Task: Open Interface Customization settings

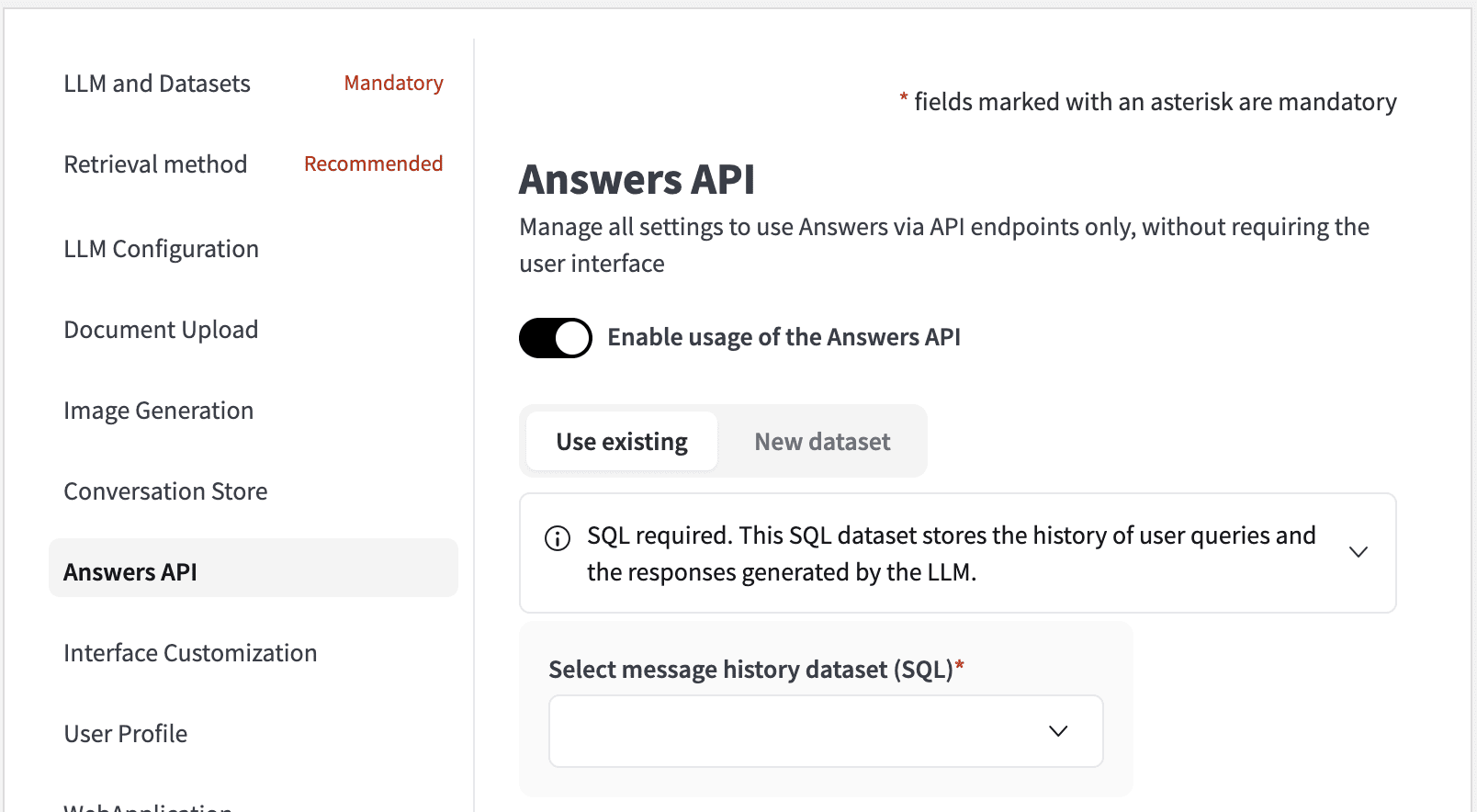Action: (x=189, y=652)
